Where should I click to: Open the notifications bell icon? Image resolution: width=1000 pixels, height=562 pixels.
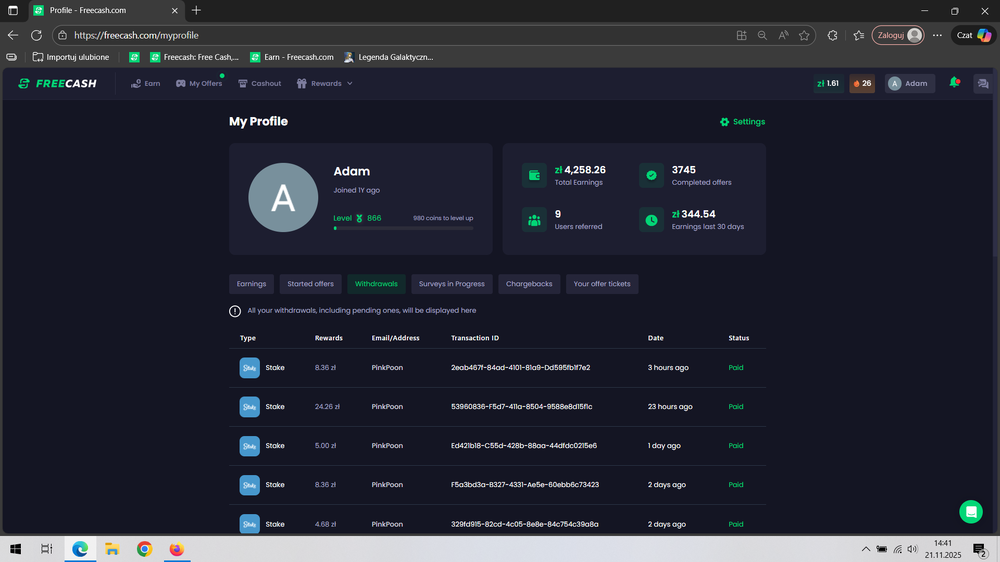click(x=954, y=83)
